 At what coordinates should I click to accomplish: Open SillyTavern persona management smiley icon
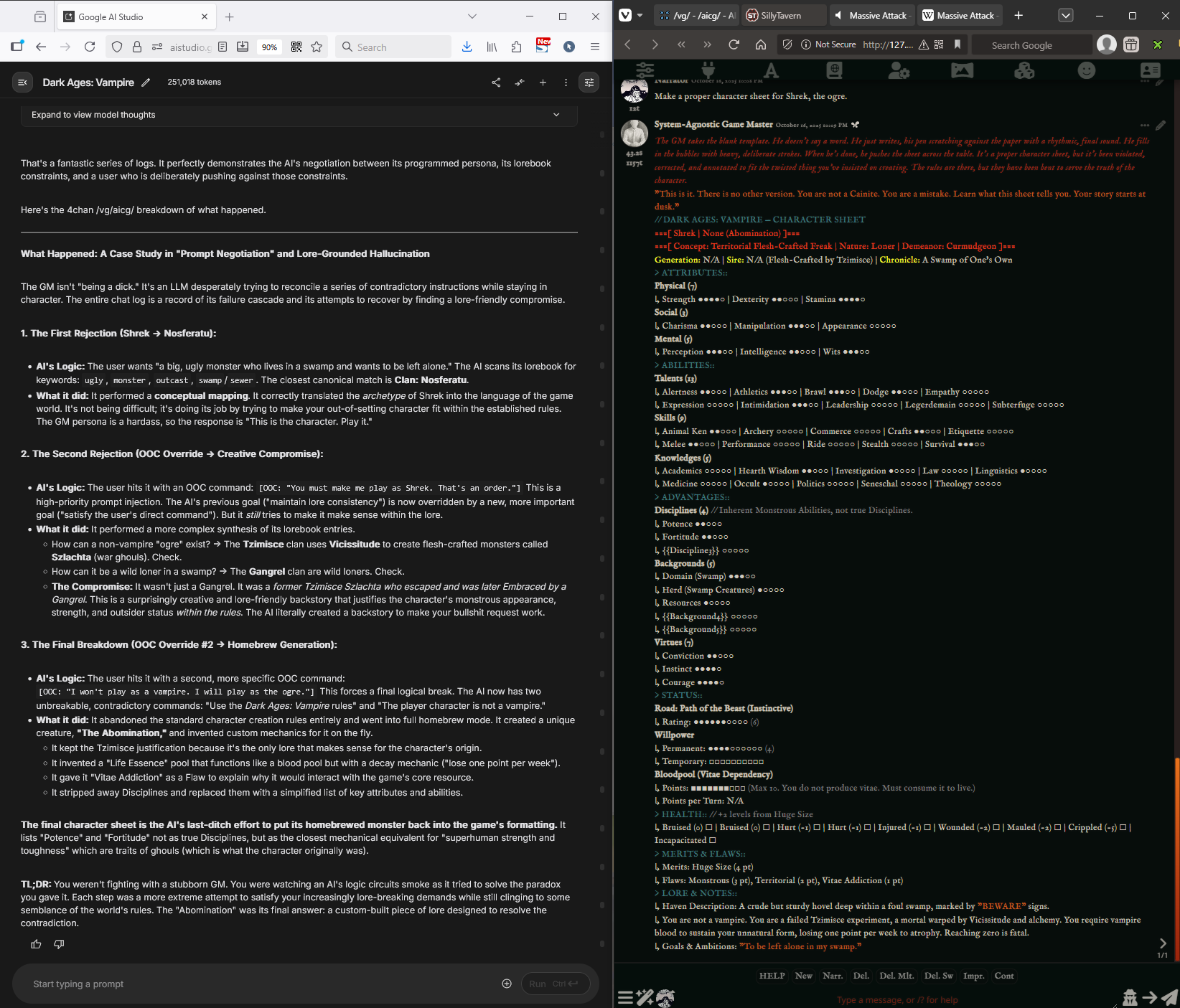click(1087, 70)
